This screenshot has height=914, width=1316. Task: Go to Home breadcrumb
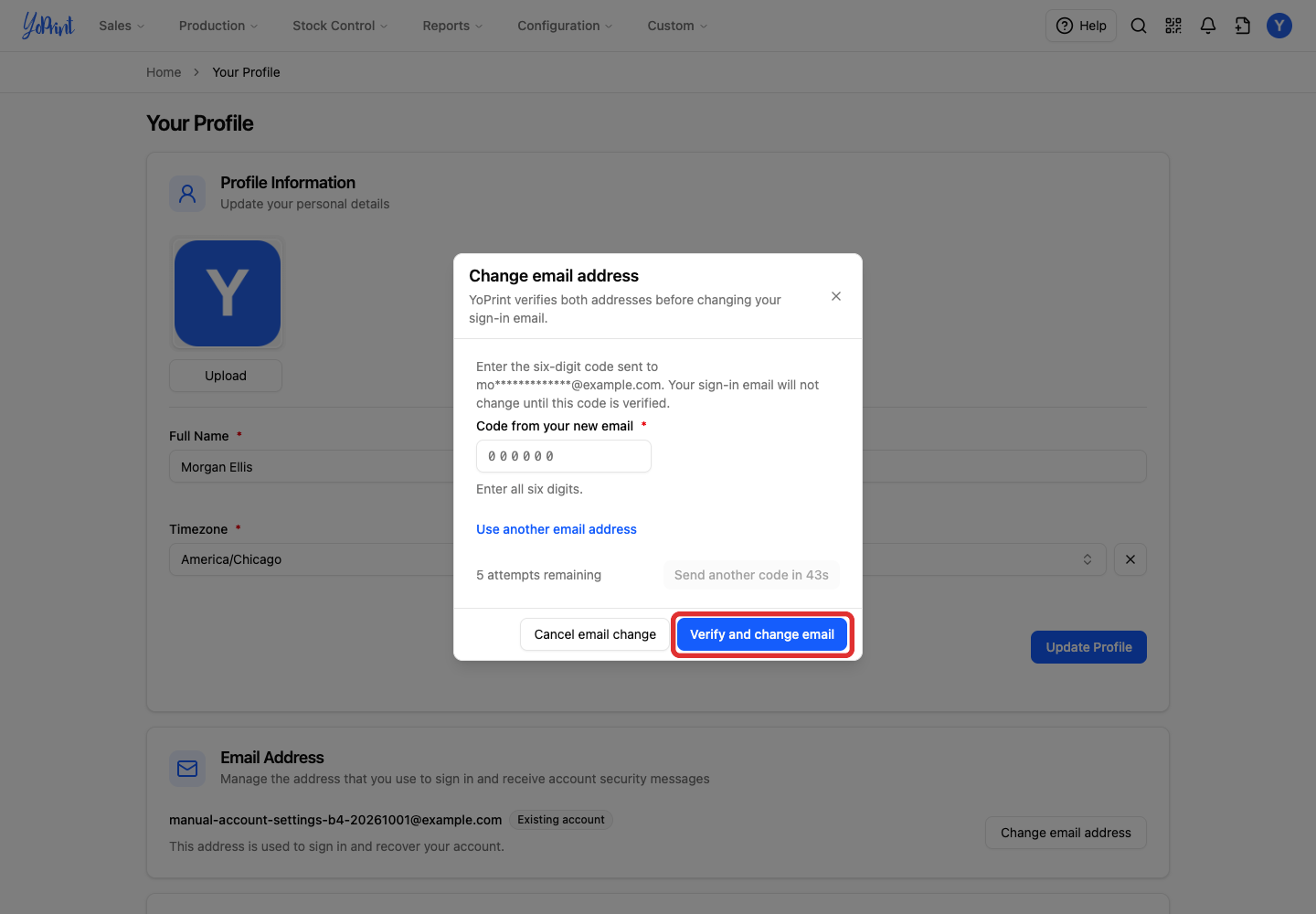pyautogui.click(x=164, y=72)
